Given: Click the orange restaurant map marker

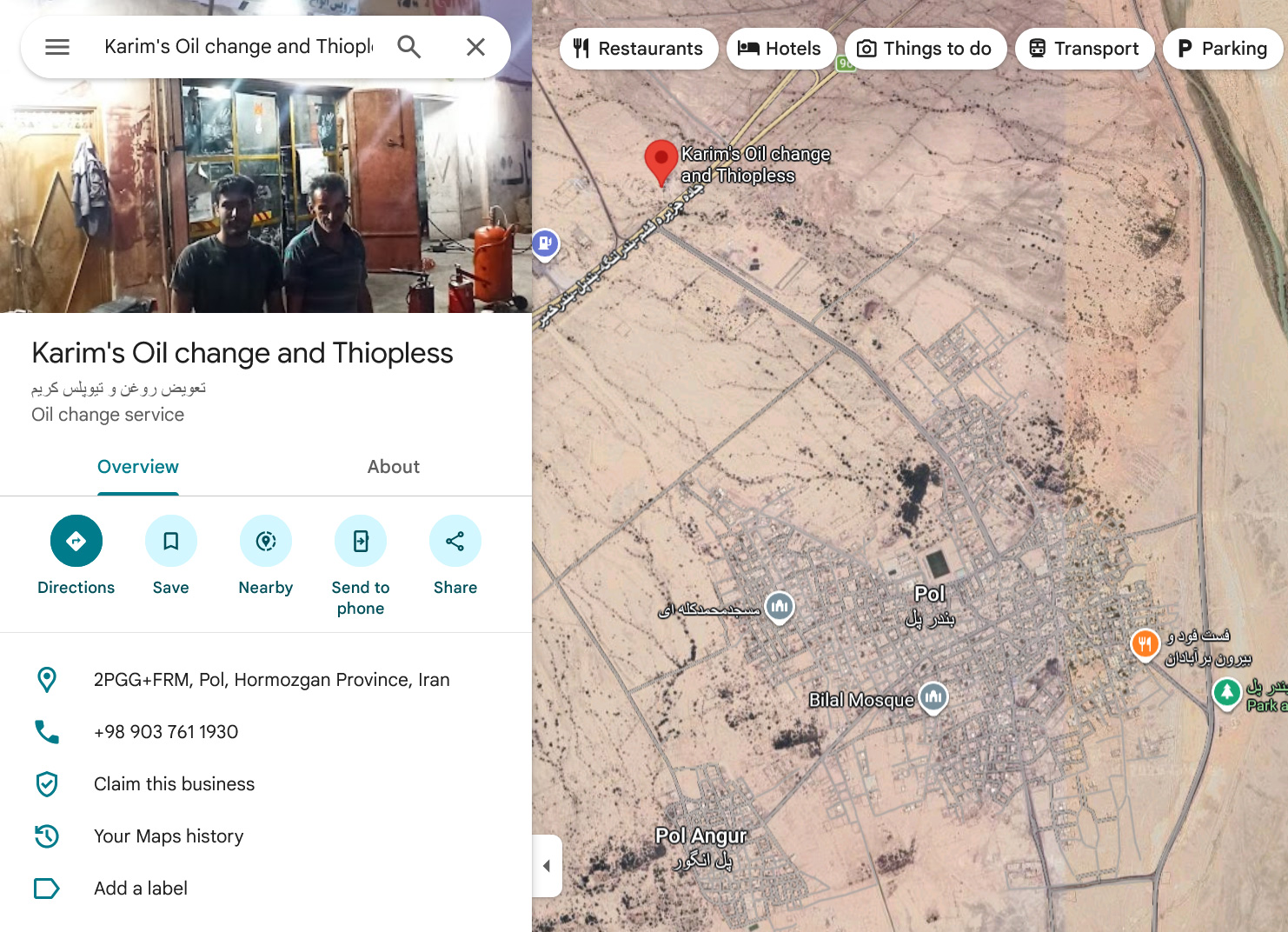Looking at the screenshot, I should tap(1145, 644).
